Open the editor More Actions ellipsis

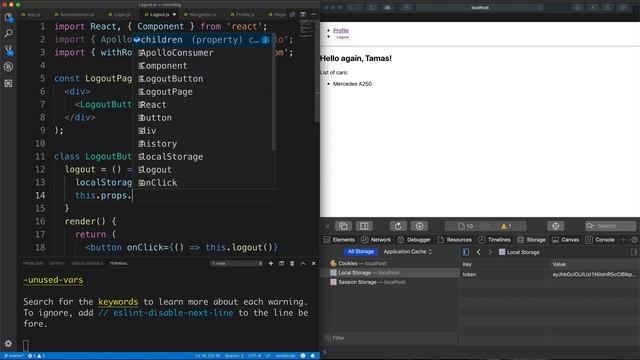313,14
